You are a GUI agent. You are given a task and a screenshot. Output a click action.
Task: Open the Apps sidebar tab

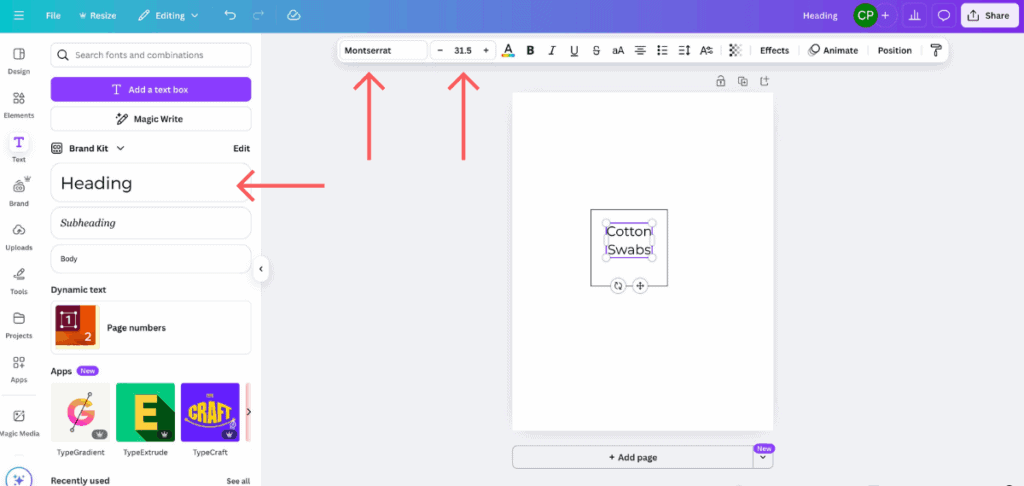click(x=19, y=368)
